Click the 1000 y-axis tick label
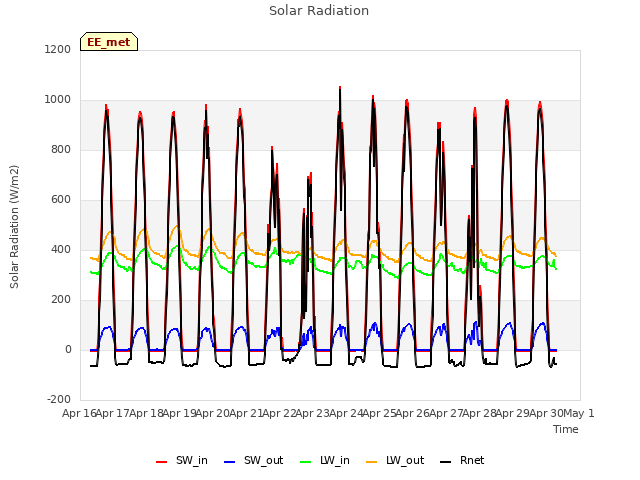This screenshot has width=640, height=480. (x=58, y=100)
